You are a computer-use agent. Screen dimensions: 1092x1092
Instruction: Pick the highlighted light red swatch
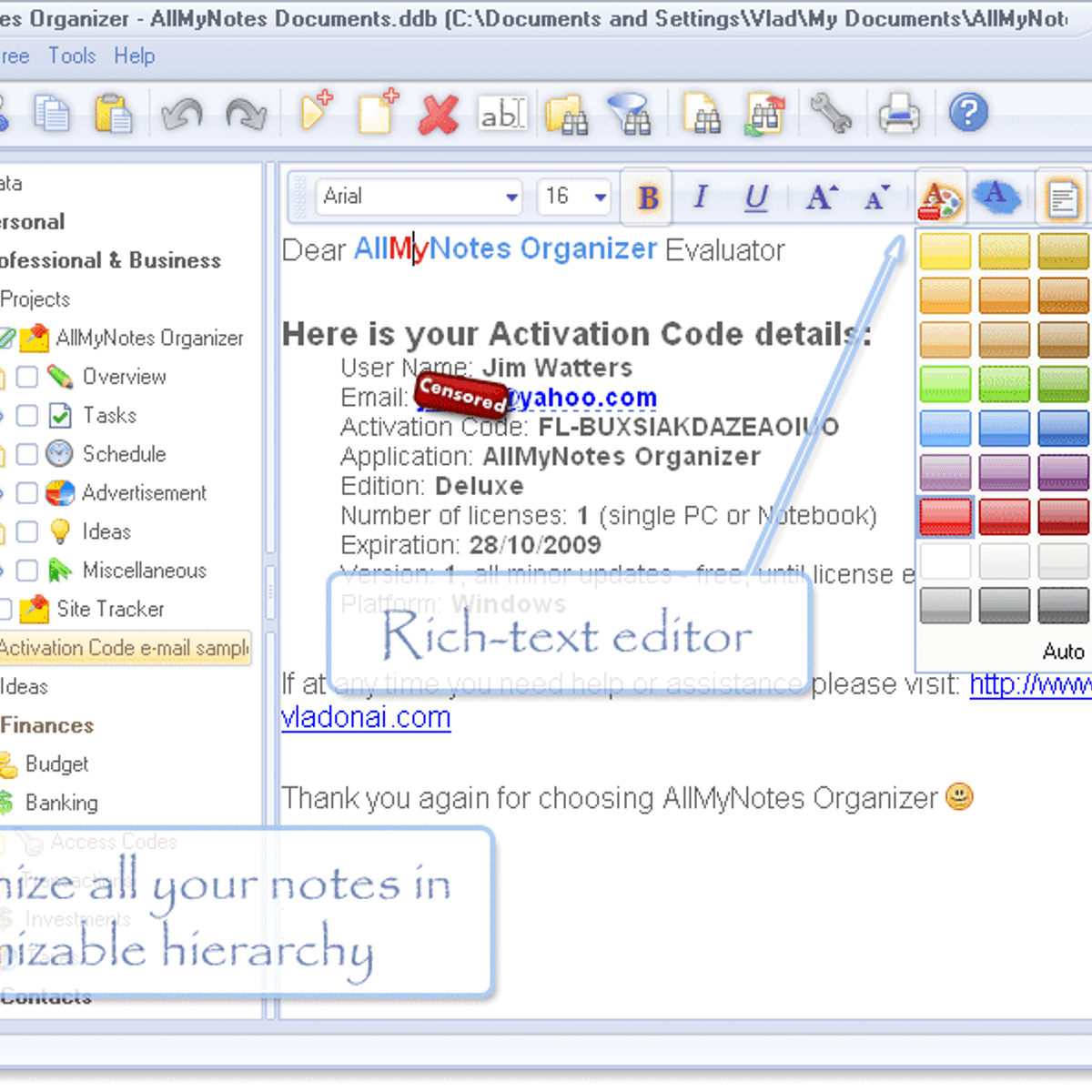click(945, 517)
